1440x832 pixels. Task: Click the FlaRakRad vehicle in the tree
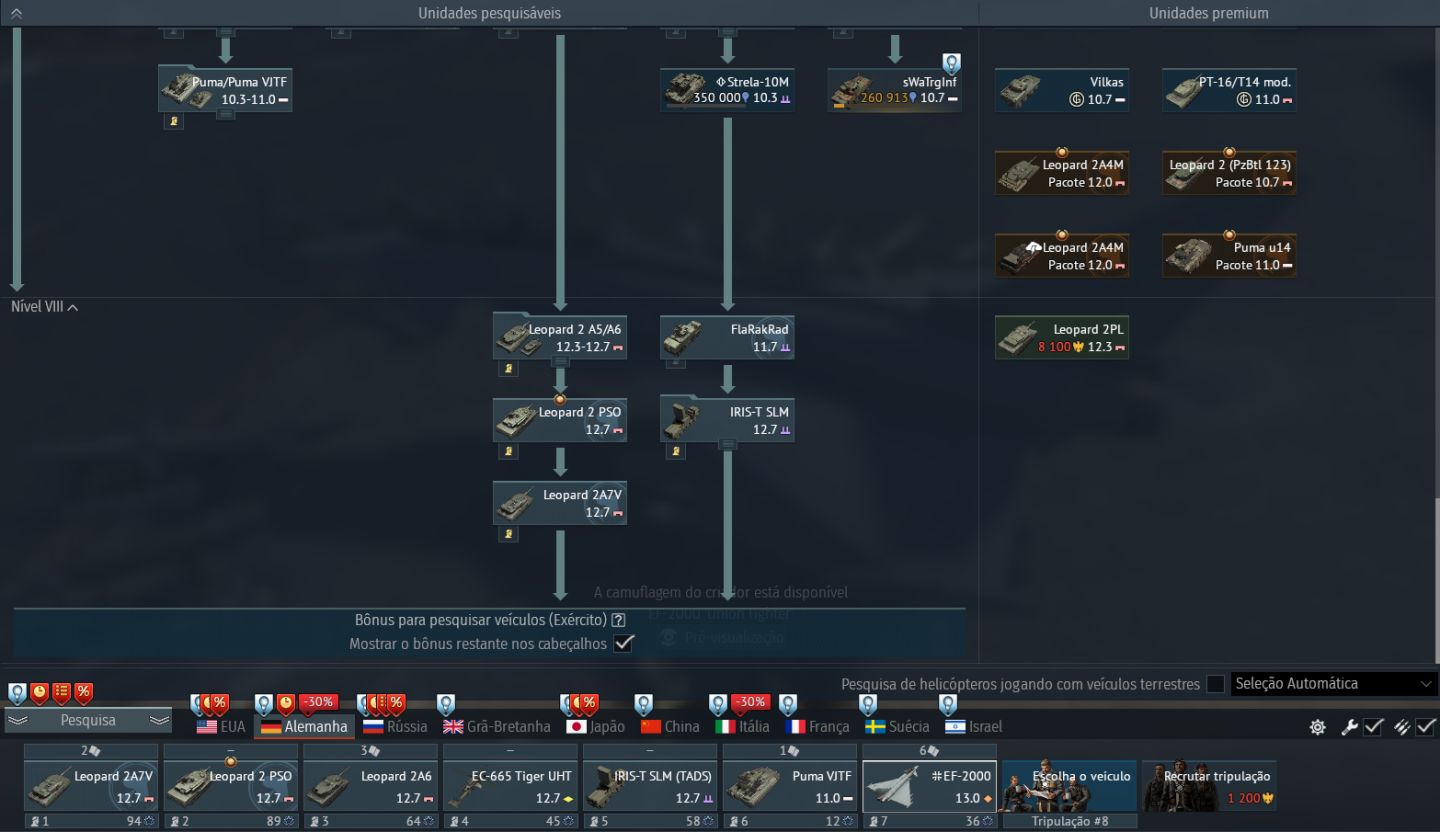click(x=727, y=338)
